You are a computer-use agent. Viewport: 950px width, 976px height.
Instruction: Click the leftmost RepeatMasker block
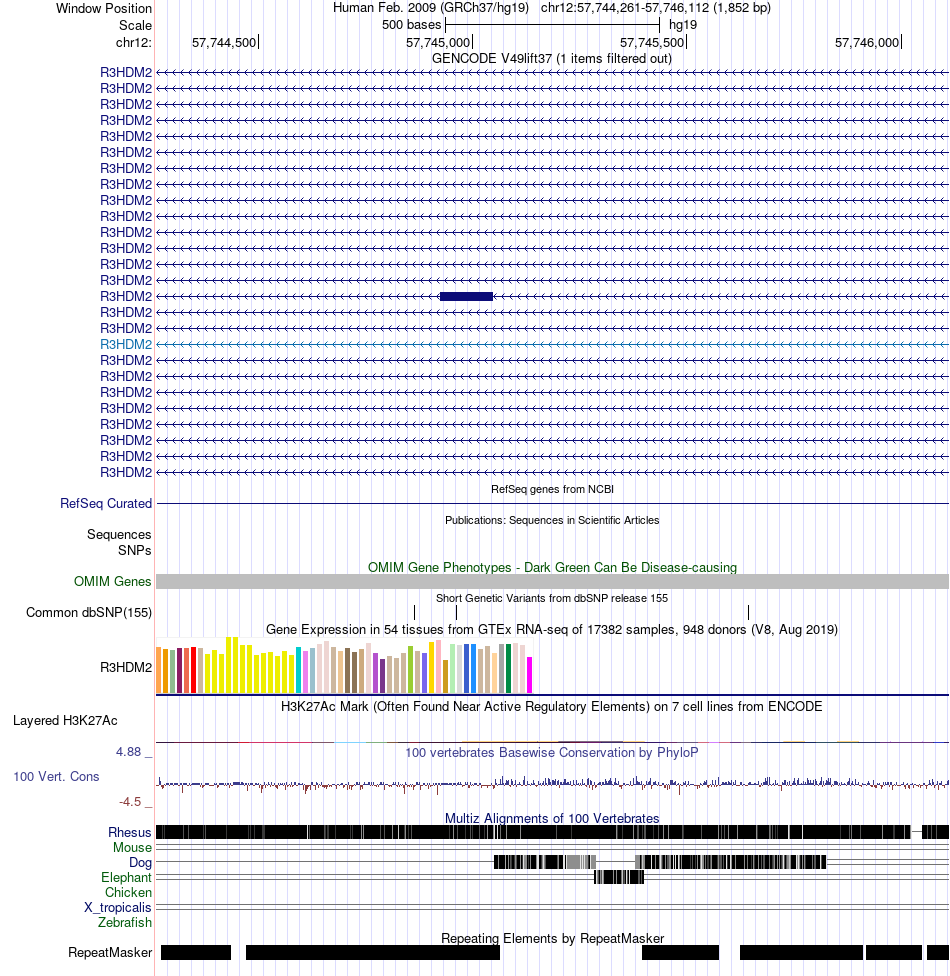(196, 952)
